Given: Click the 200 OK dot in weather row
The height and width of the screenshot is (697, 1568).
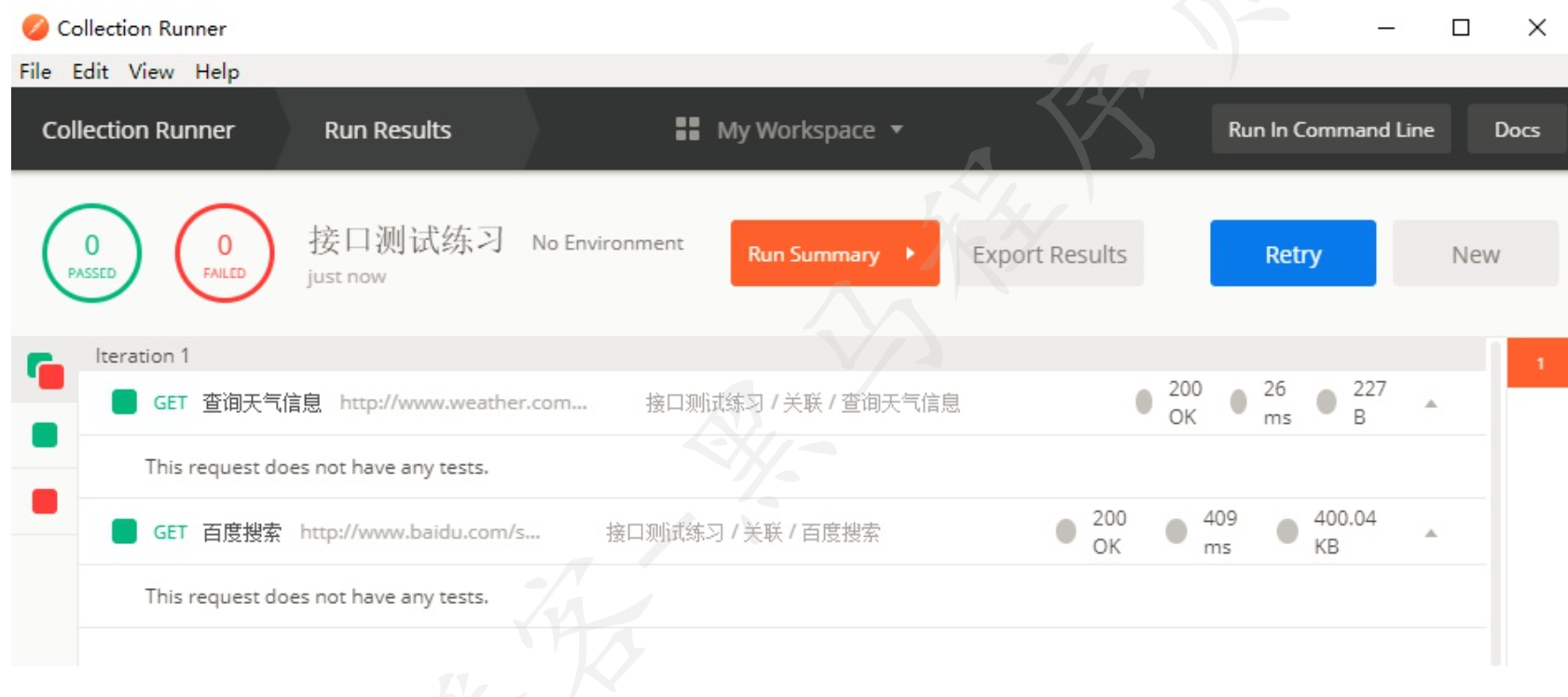Looking at the screenshot, I should pyautogui.click(x=1144, y=402).
